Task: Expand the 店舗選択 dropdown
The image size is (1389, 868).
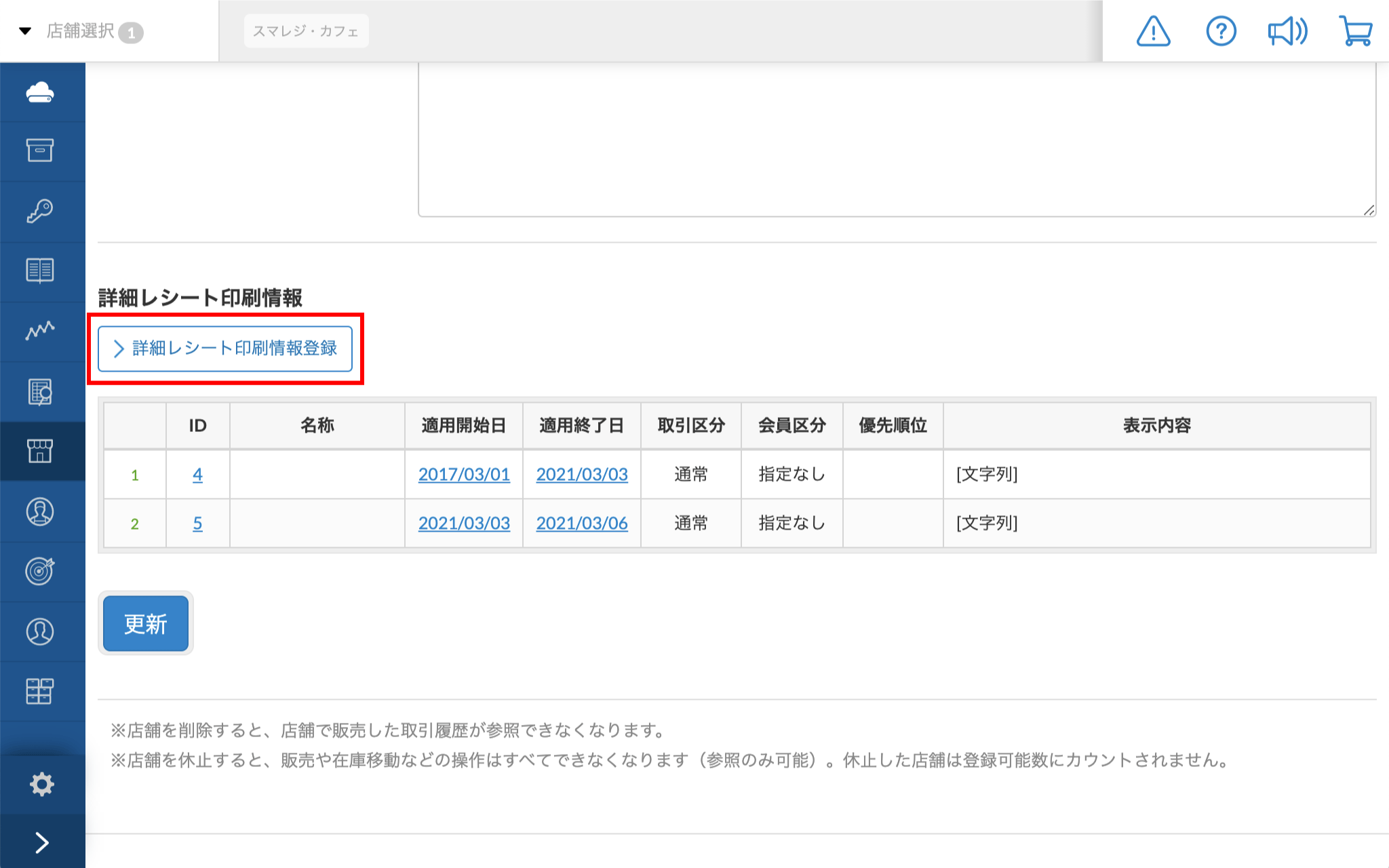Action: coord(81,31)
